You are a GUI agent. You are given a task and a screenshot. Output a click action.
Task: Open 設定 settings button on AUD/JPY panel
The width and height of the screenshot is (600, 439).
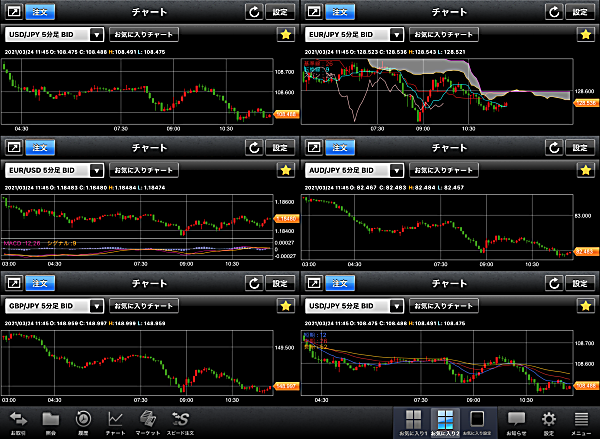coord(580,147)
